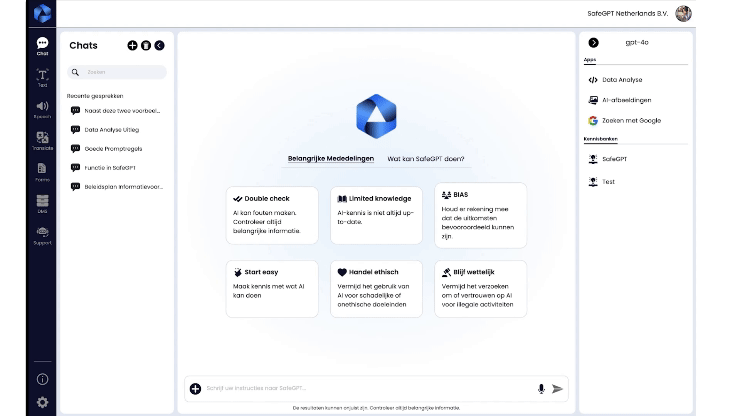Start a new chat with the plus icon

[133, 45]
